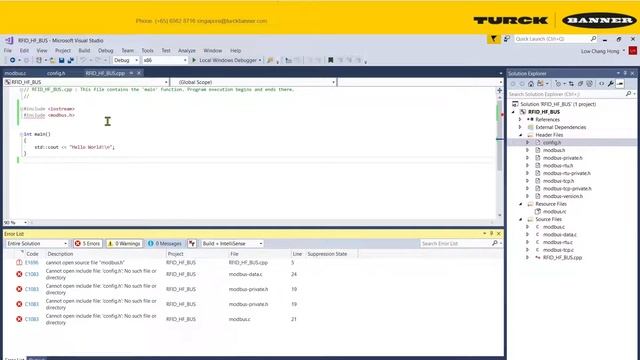Screen dimensions: 640x360
Task: Select modbus.rc resource file
Action: 554,211
